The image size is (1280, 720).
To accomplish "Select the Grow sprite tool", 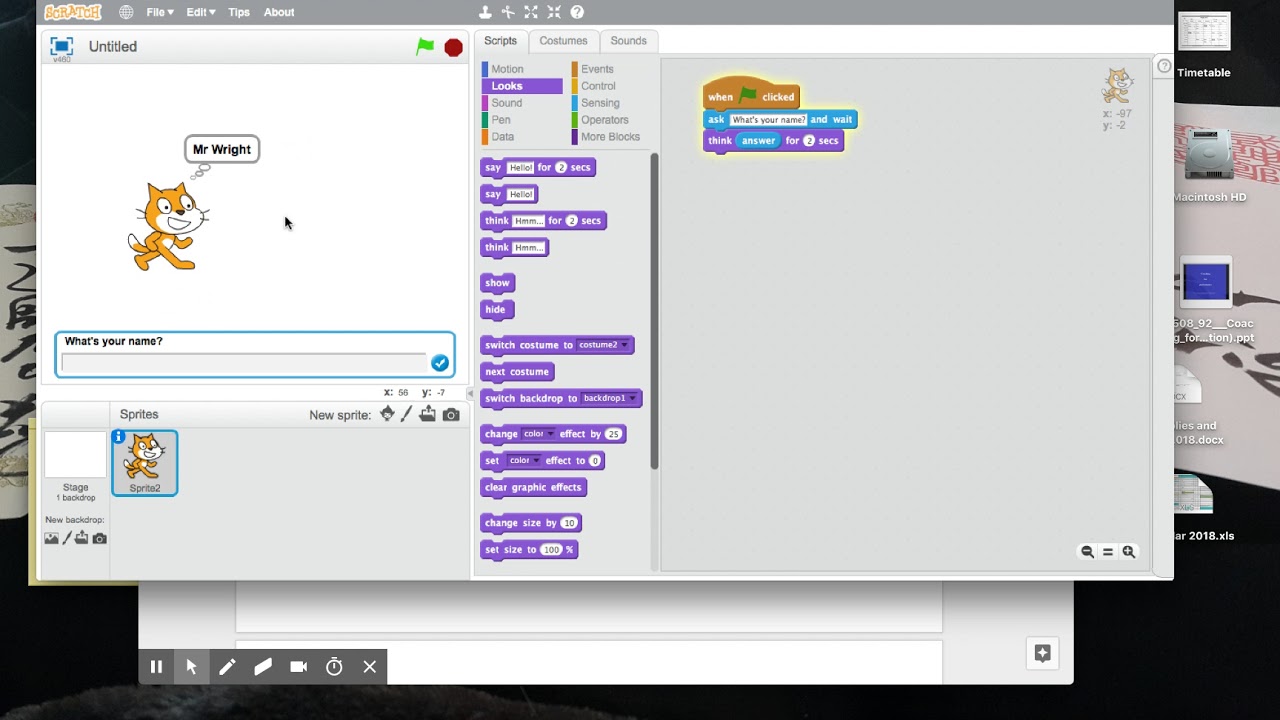I will point(531,12).
